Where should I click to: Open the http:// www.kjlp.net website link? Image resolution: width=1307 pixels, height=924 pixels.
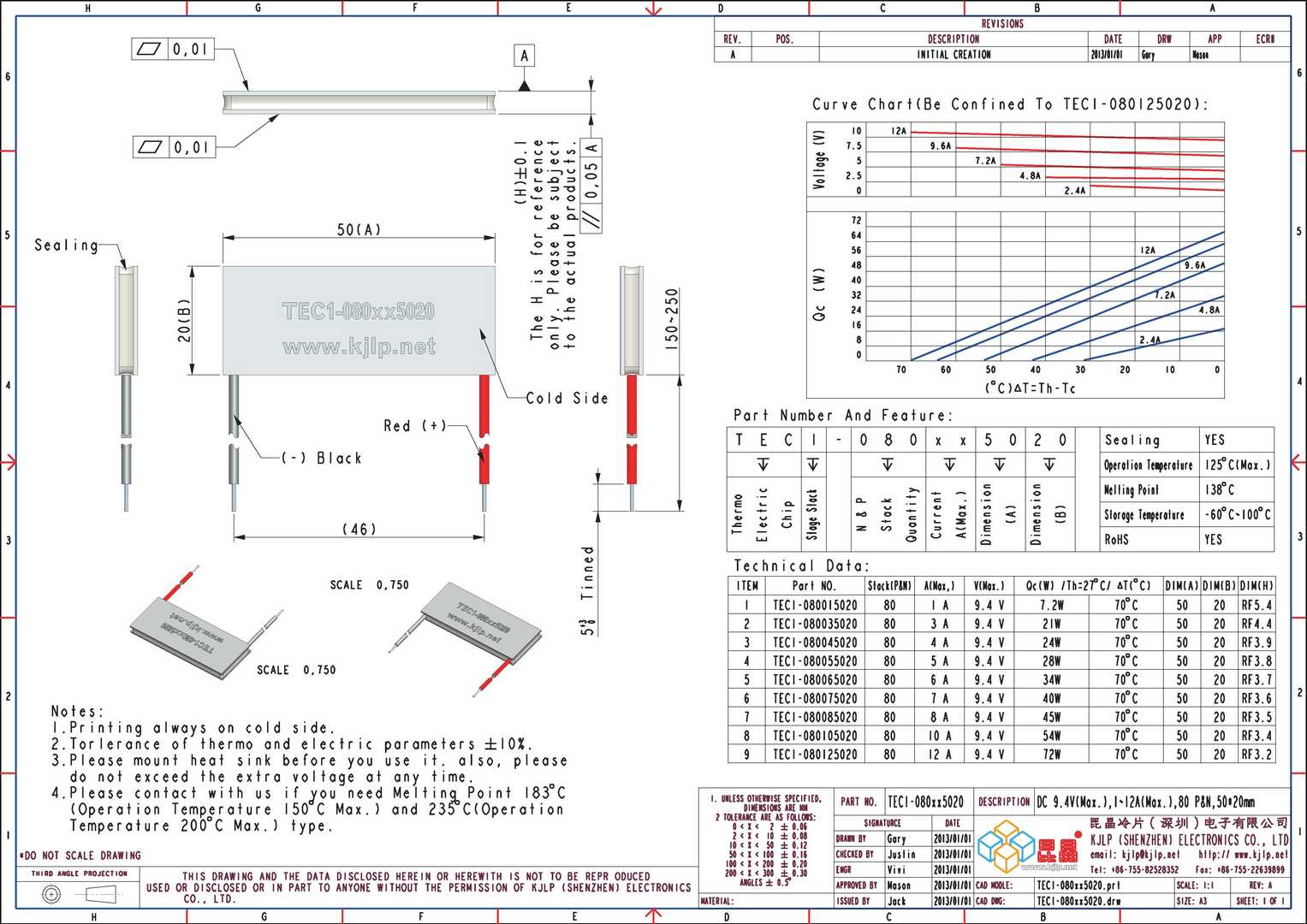(1243, 855)
